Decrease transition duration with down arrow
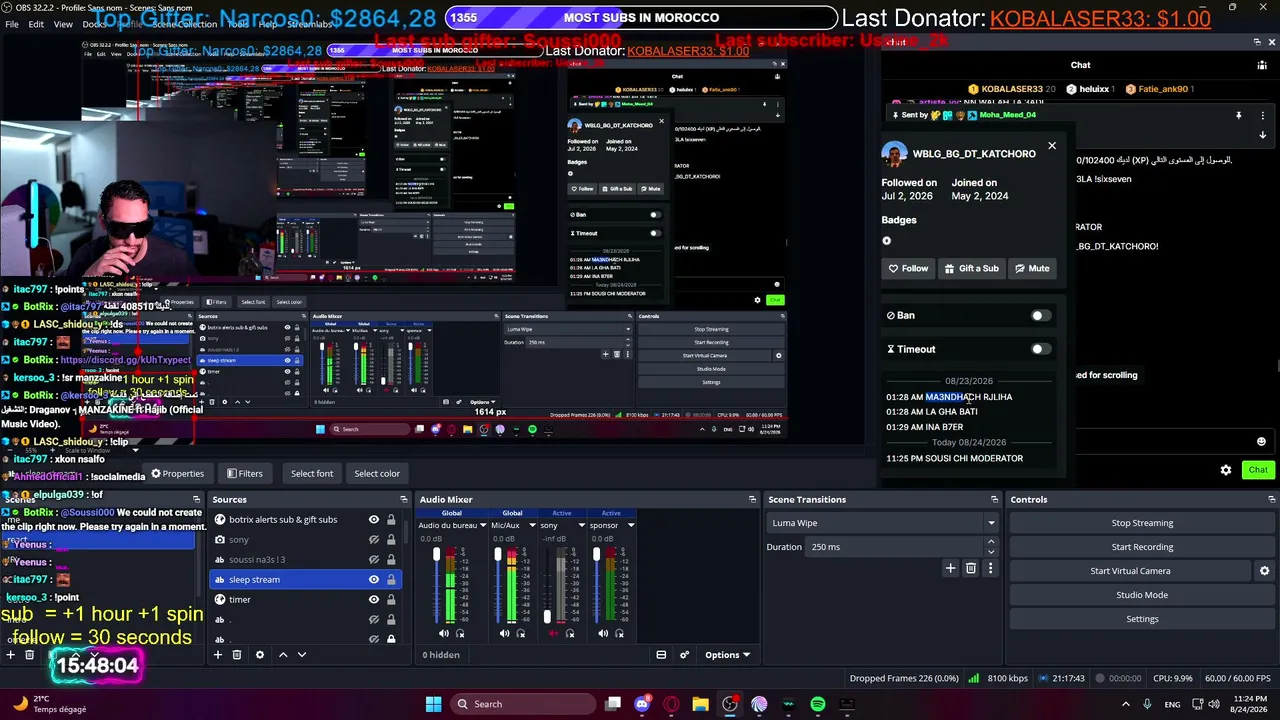 [991, 552]
